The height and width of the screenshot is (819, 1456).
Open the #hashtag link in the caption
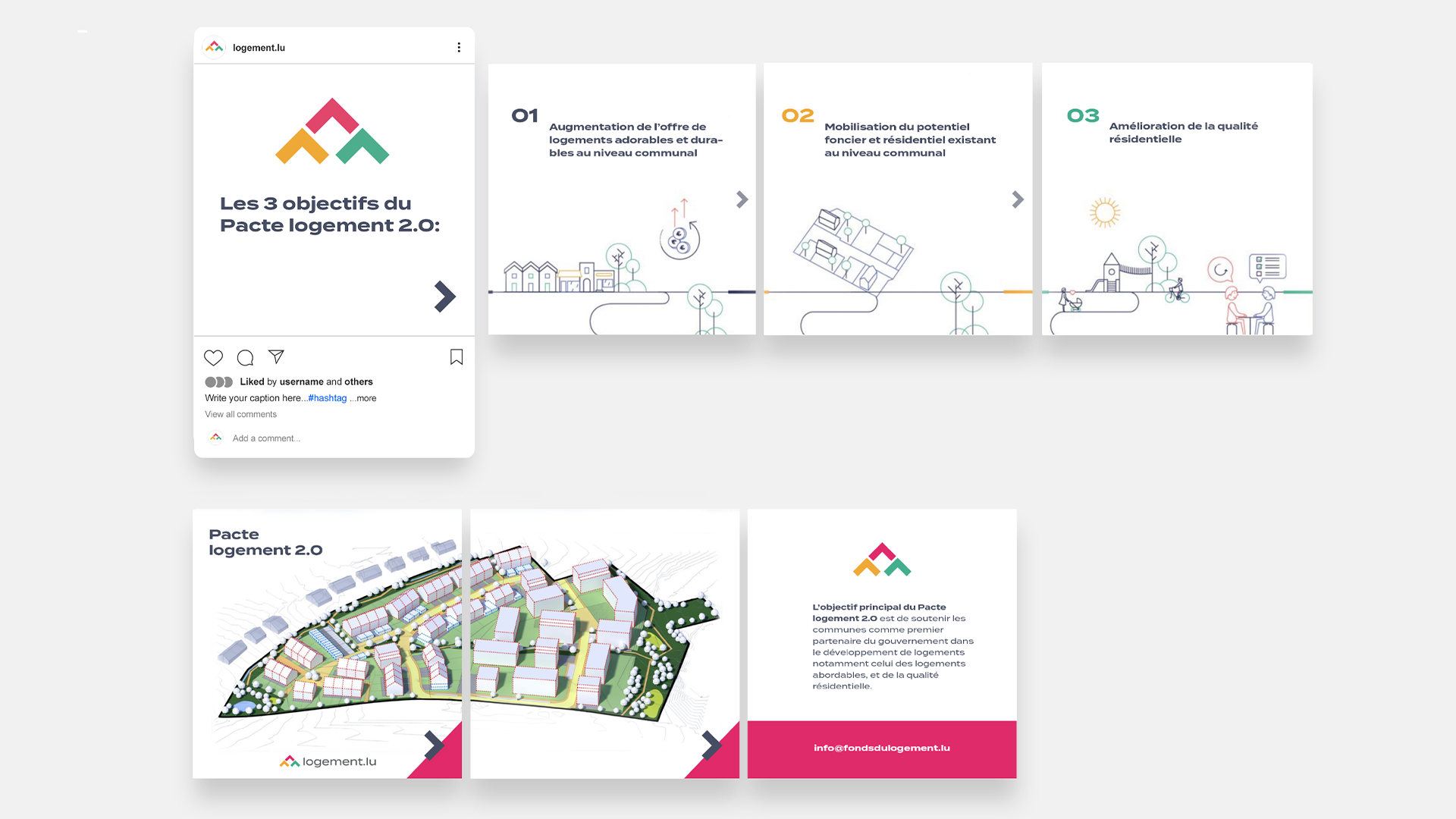[x=328, y=398]
